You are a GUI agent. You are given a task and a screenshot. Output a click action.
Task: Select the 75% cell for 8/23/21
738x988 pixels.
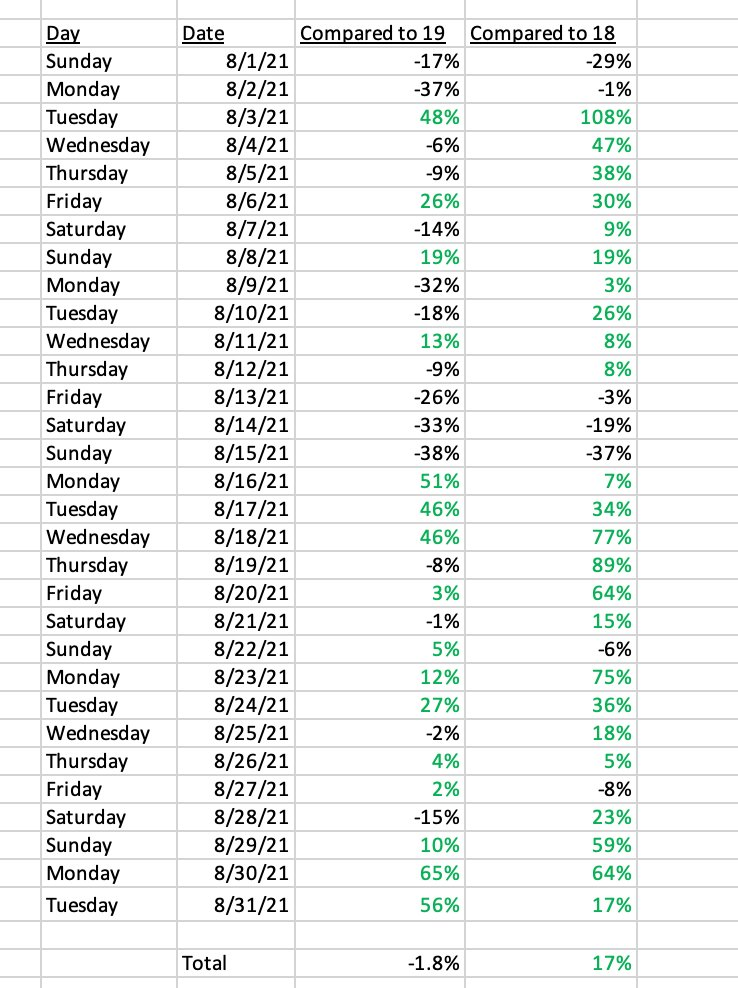[551, 677]
